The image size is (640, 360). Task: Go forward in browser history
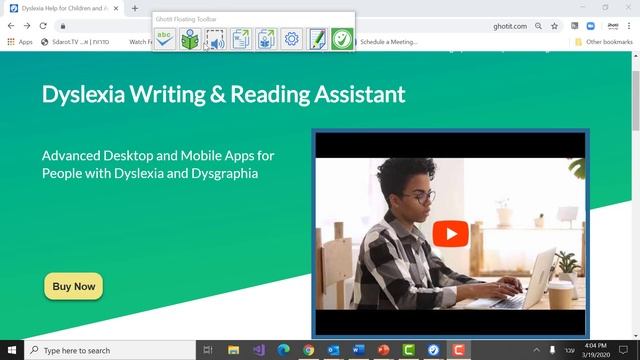pos(27,26)
